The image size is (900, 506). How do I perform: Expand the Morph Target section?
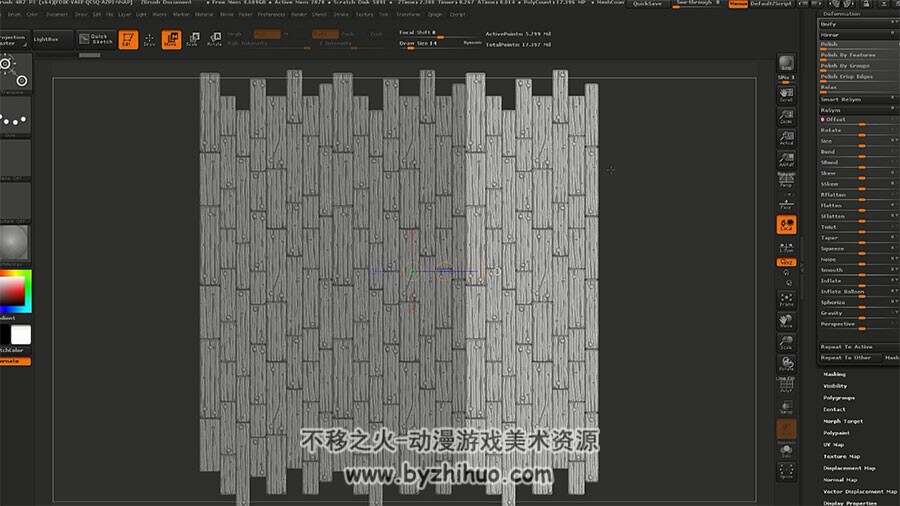coord(843,421)
